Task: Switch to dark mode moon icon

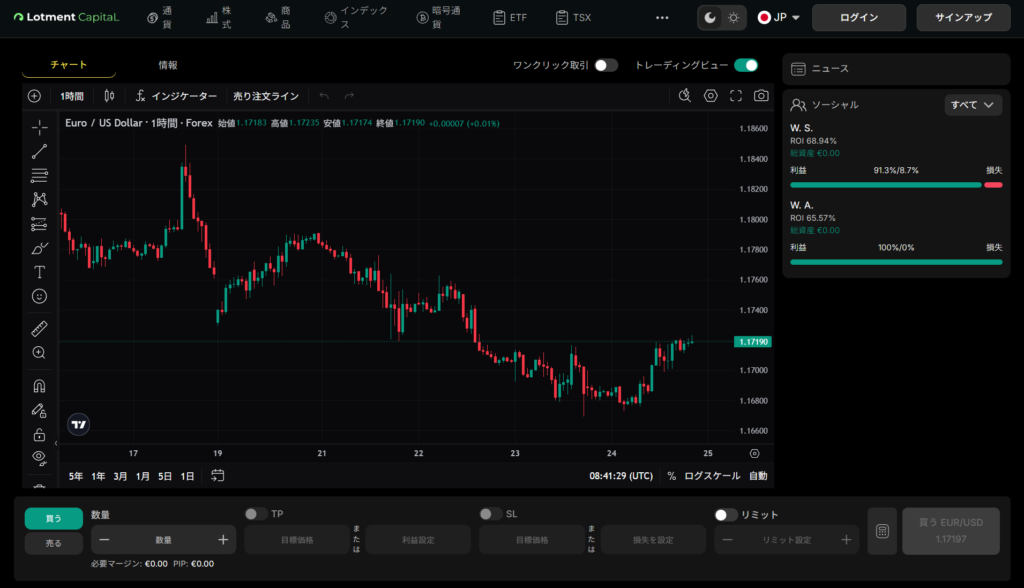Action: tap(710, 18)
